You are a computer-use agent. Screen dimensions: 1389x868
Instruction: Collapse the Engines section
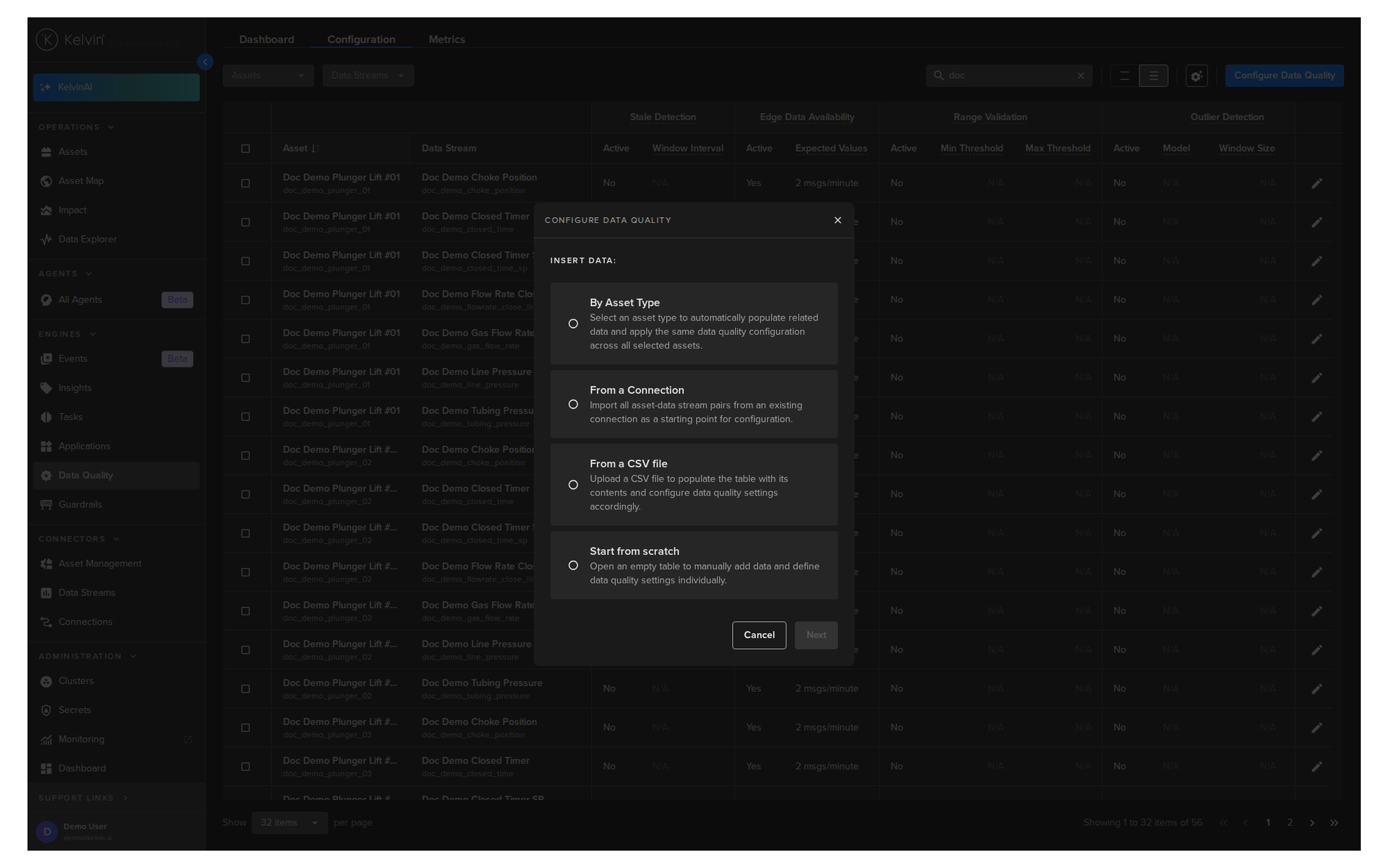[67, 334]
